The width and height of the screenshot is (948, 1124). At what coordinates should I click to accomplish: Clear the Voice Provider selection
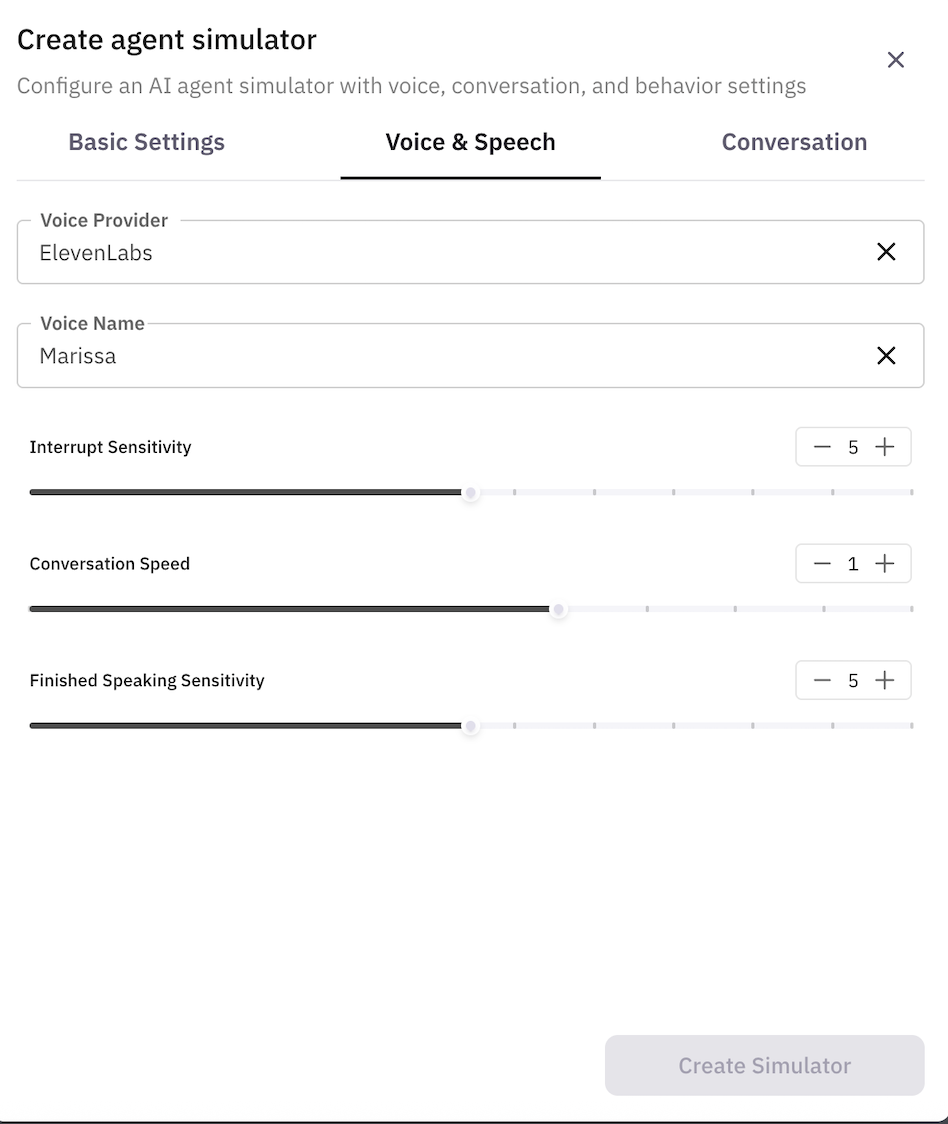pyautogui.click(x=886, y=252)
